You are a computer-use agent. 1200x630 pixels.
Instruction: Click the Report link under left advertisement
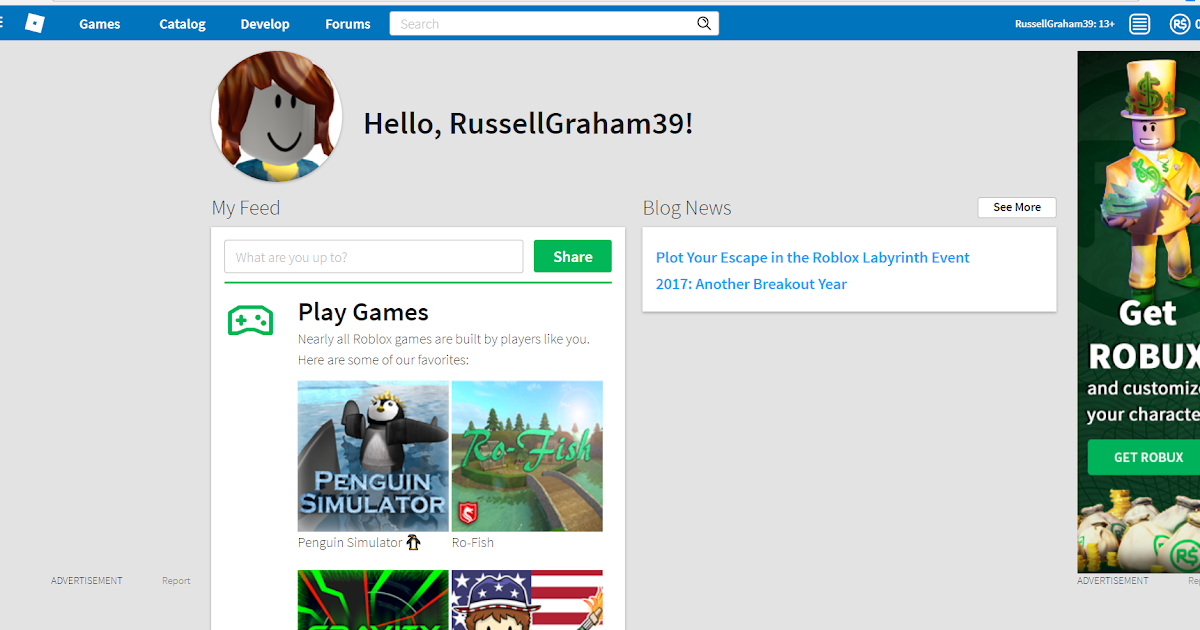[x=176, y=581]
